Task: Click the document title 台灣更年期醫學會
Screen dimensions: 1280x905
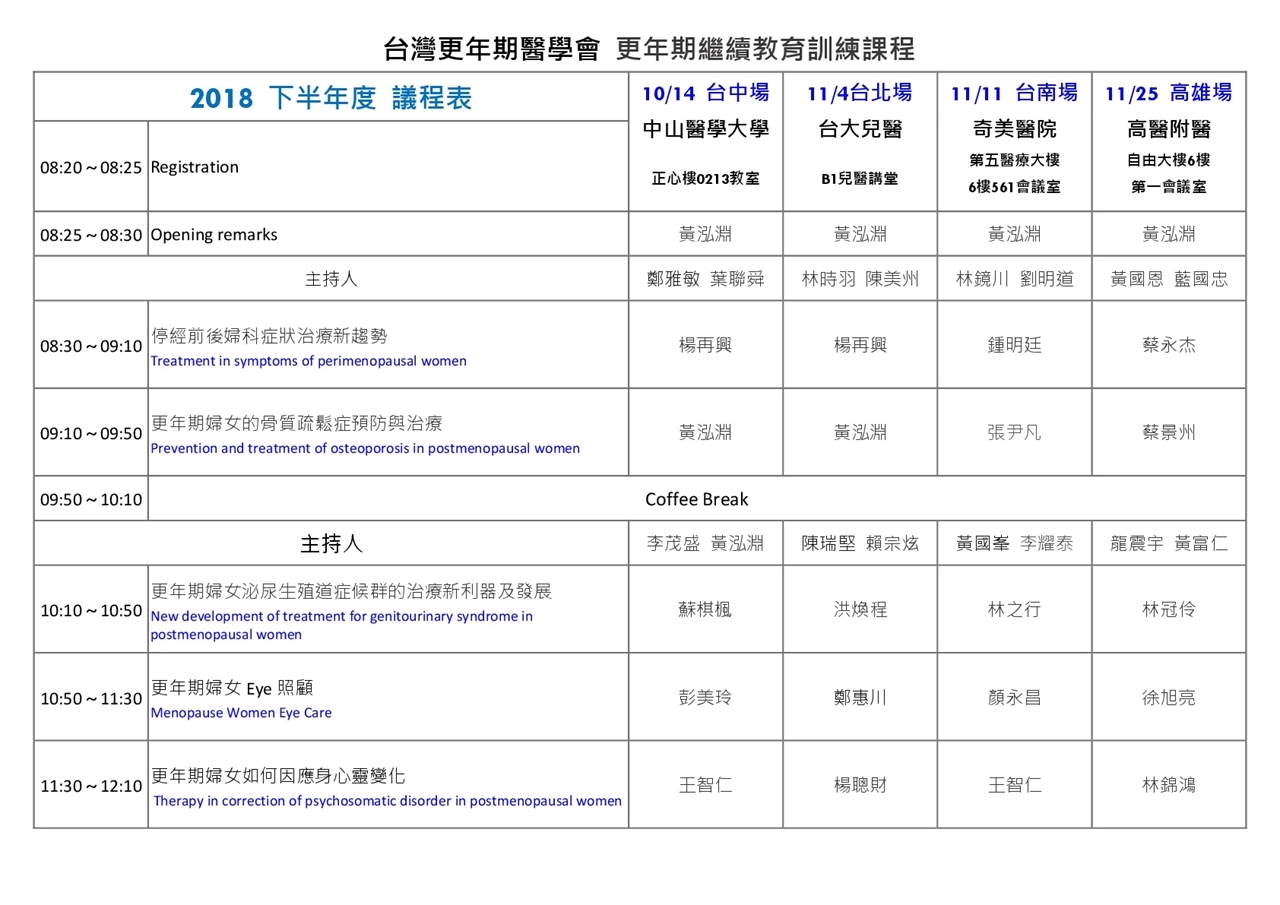Action: (491, 49)
